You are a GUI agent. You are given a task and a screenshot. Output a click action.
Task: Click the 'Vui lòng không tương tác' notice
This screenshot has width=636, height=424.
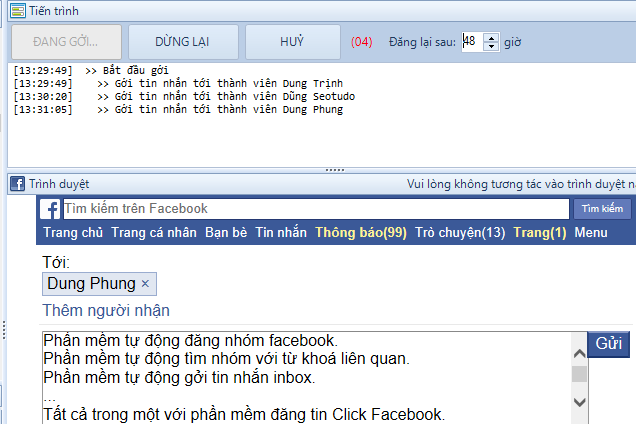pyautogui.click(x=521, y=184)
